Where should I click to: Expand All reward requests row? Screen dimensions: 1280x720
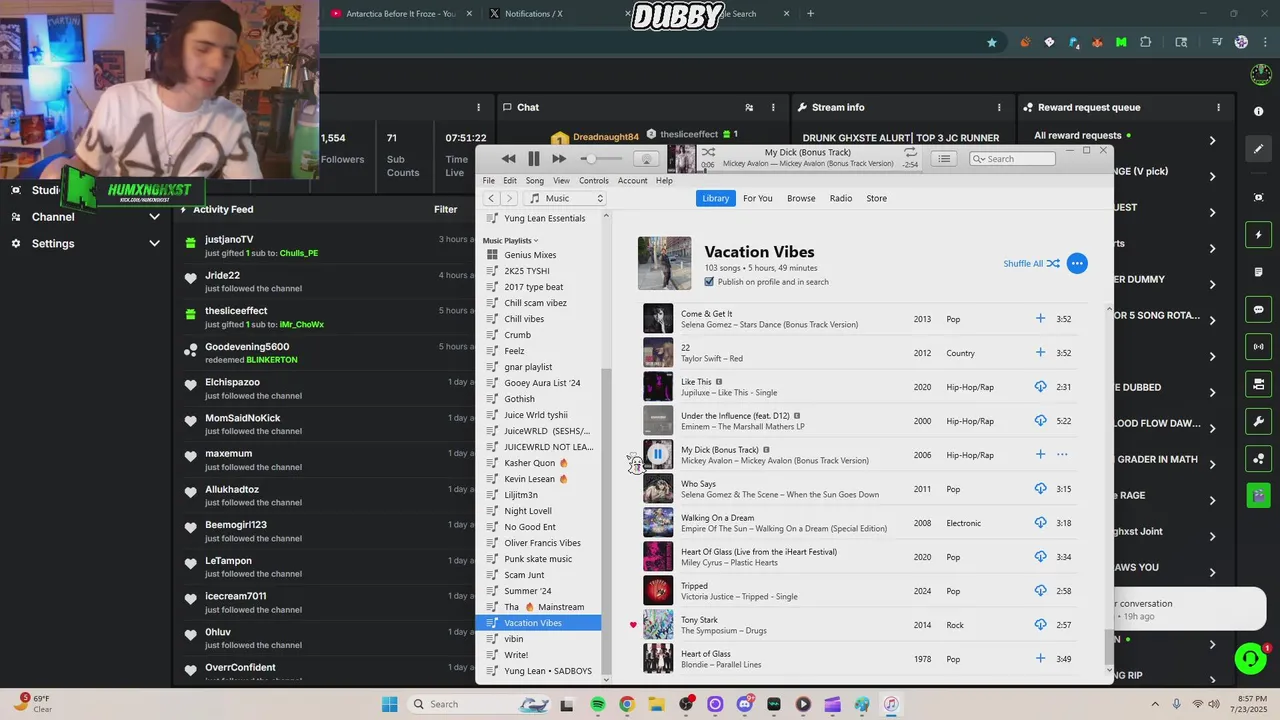coord(1212,141)
